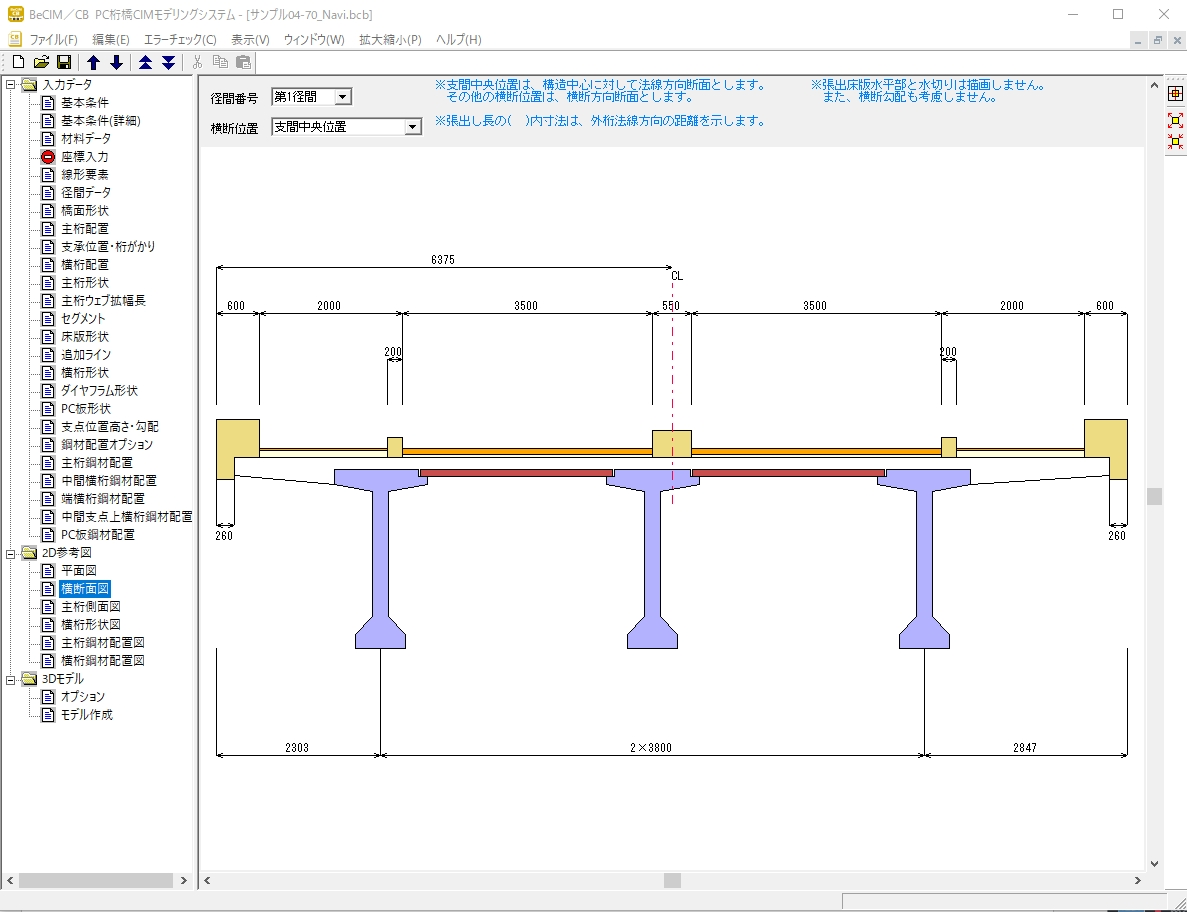
Task: Open the 横断位置 dropdown
Action: pos(412,127)
